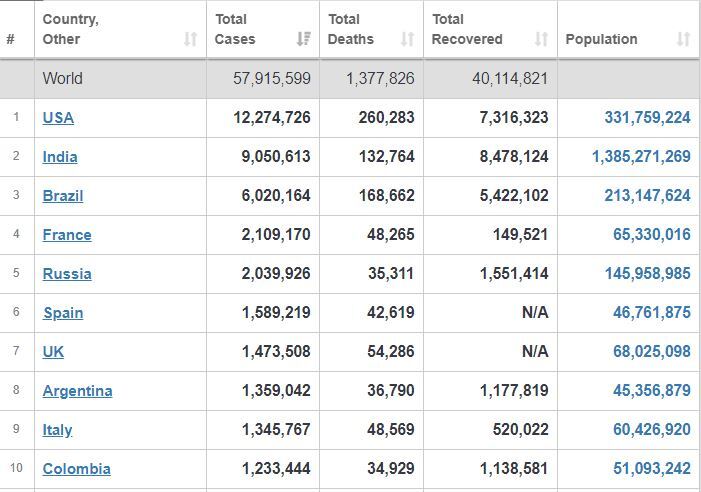Open the Russia country link
The height and width of the screenshot is (492, 701).
point(67,273)
